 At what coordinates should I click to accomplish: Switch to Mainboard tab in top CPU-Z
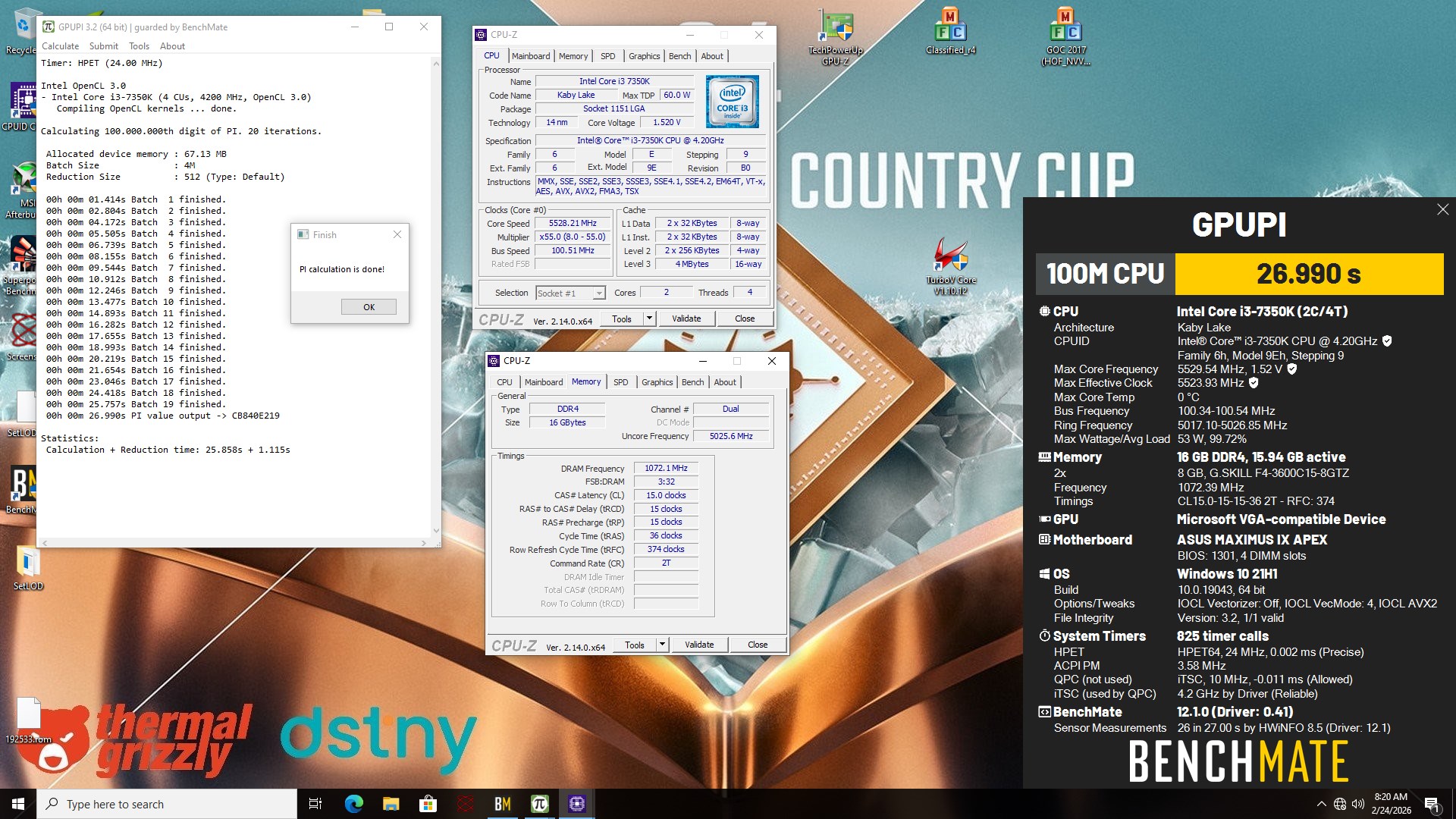(531, 56)
